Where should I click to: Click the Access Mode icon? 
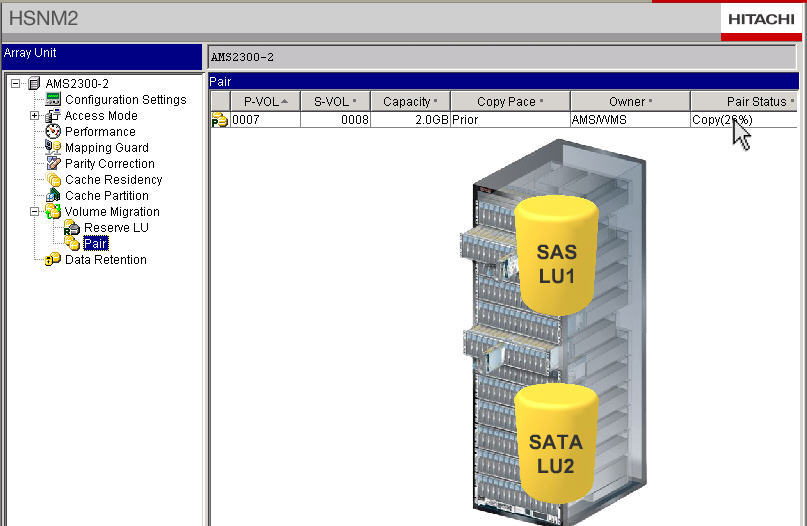(x=52, y=115)
